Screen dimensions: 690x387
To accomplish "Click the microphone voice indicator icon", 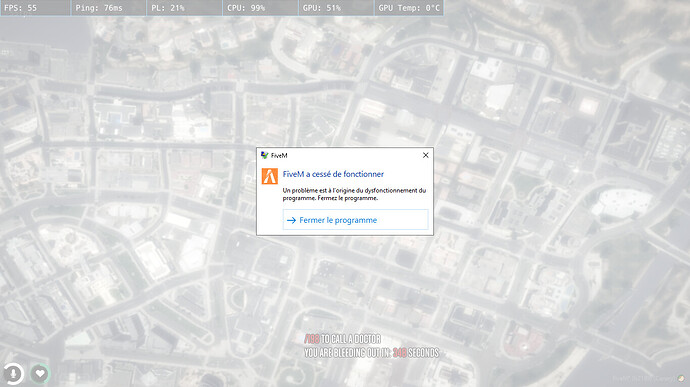I will 13,373.
